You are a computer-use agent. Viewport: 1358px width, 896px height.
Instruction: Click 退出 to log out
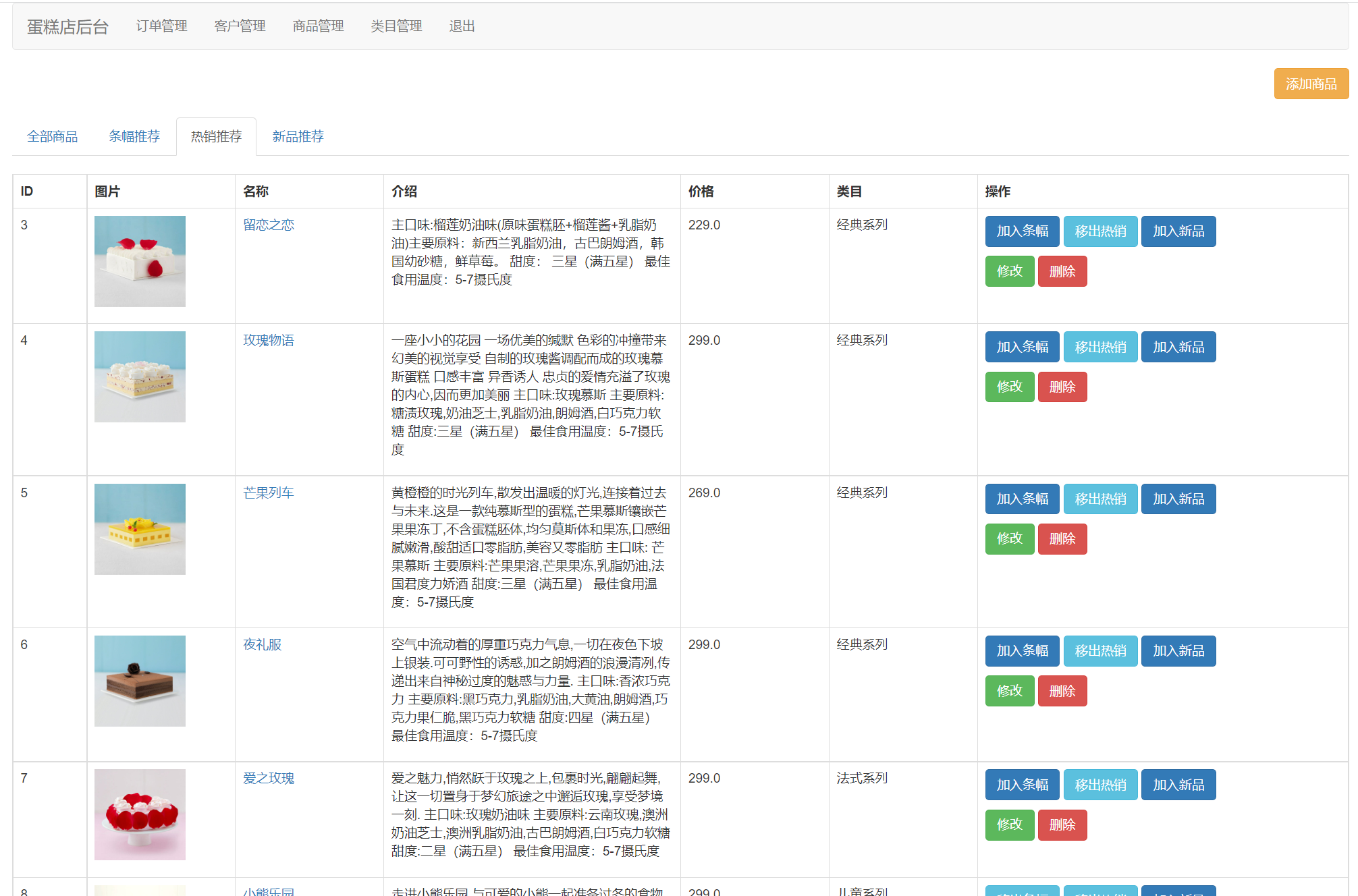click(x=462, y=26)
